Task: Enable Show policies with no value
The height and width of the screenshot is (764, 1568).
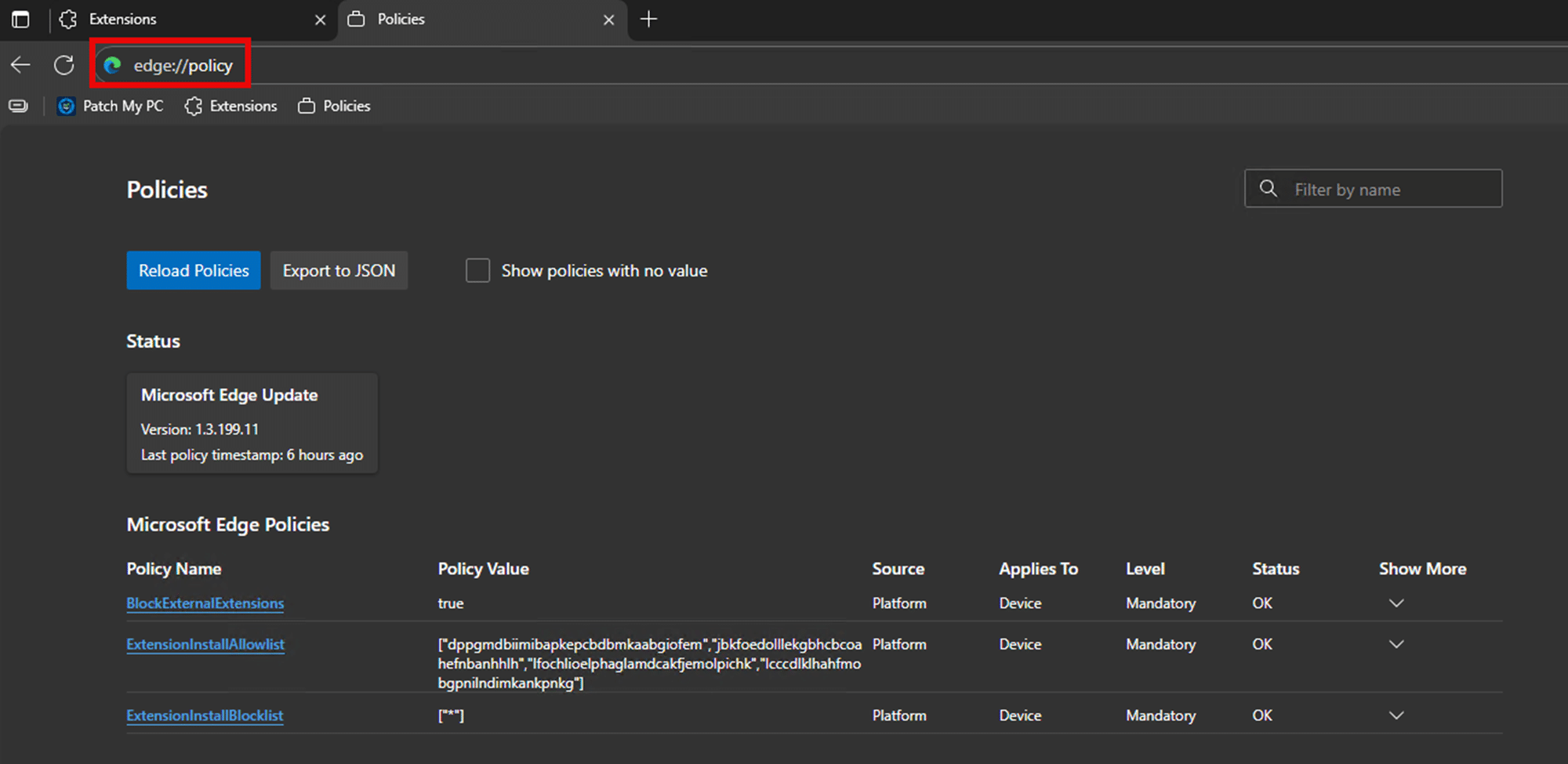Action: click(x=477, y=270)
